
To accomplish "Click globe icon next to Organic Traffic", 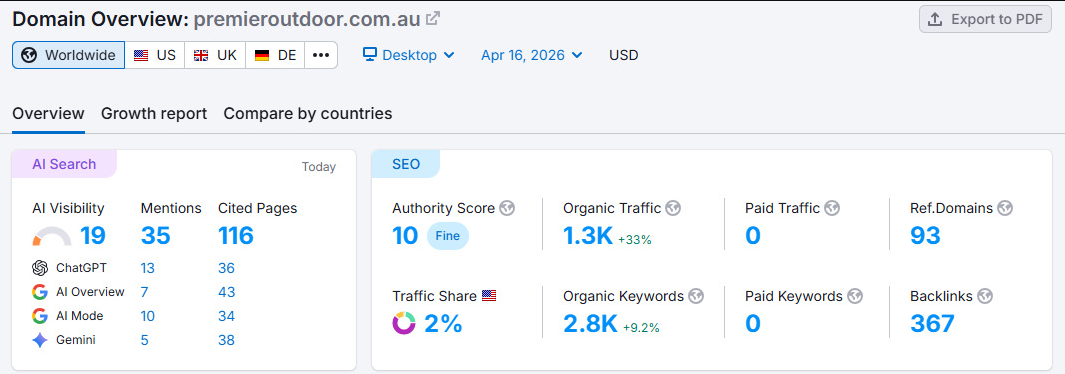I will coord(673,208).
